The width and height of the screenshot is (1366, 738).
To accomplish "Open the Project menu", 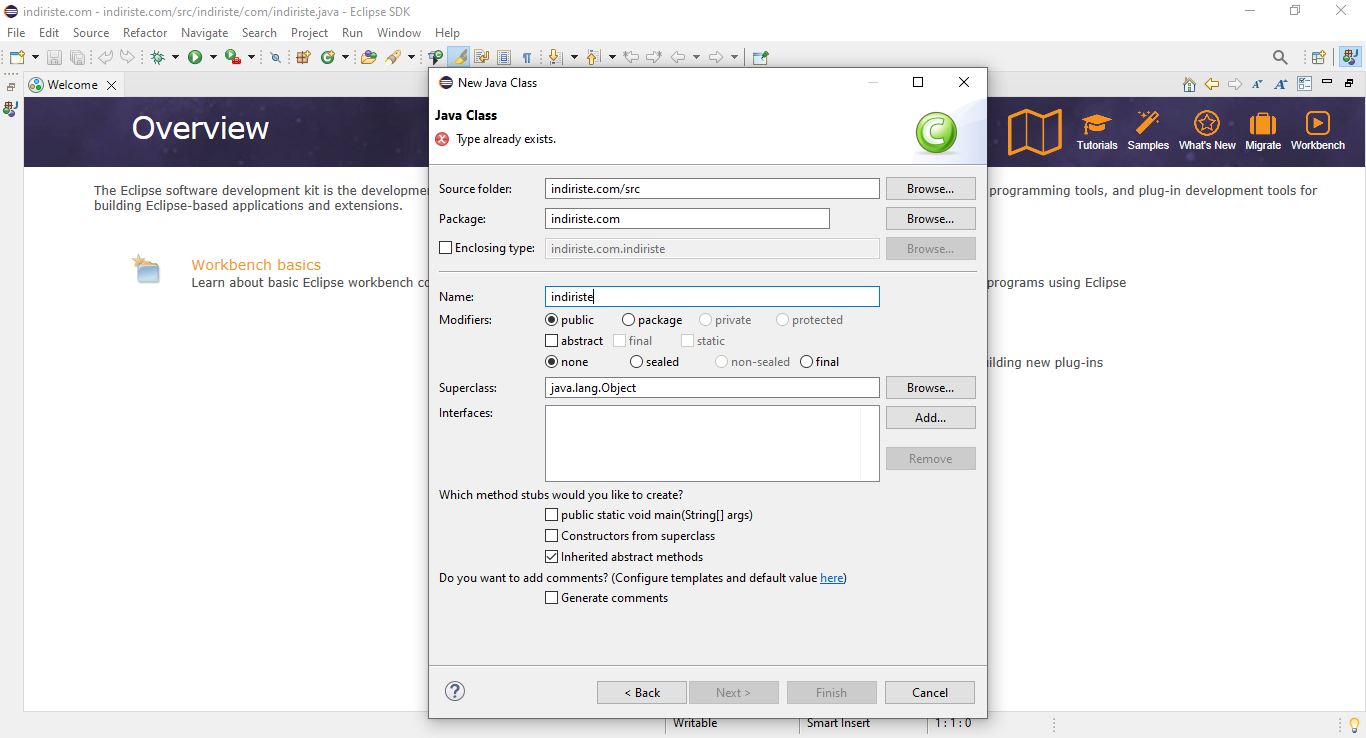I will pos(309,32).
